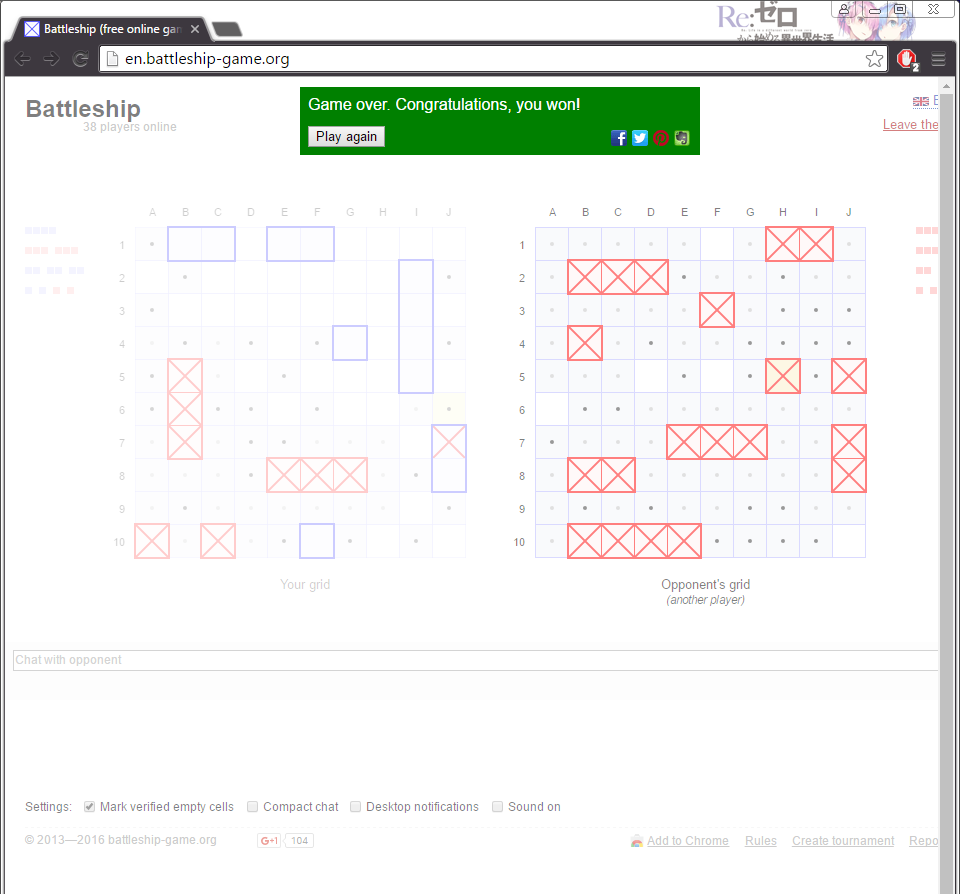Click the Add to Chrome link

[x=687, y=841]
